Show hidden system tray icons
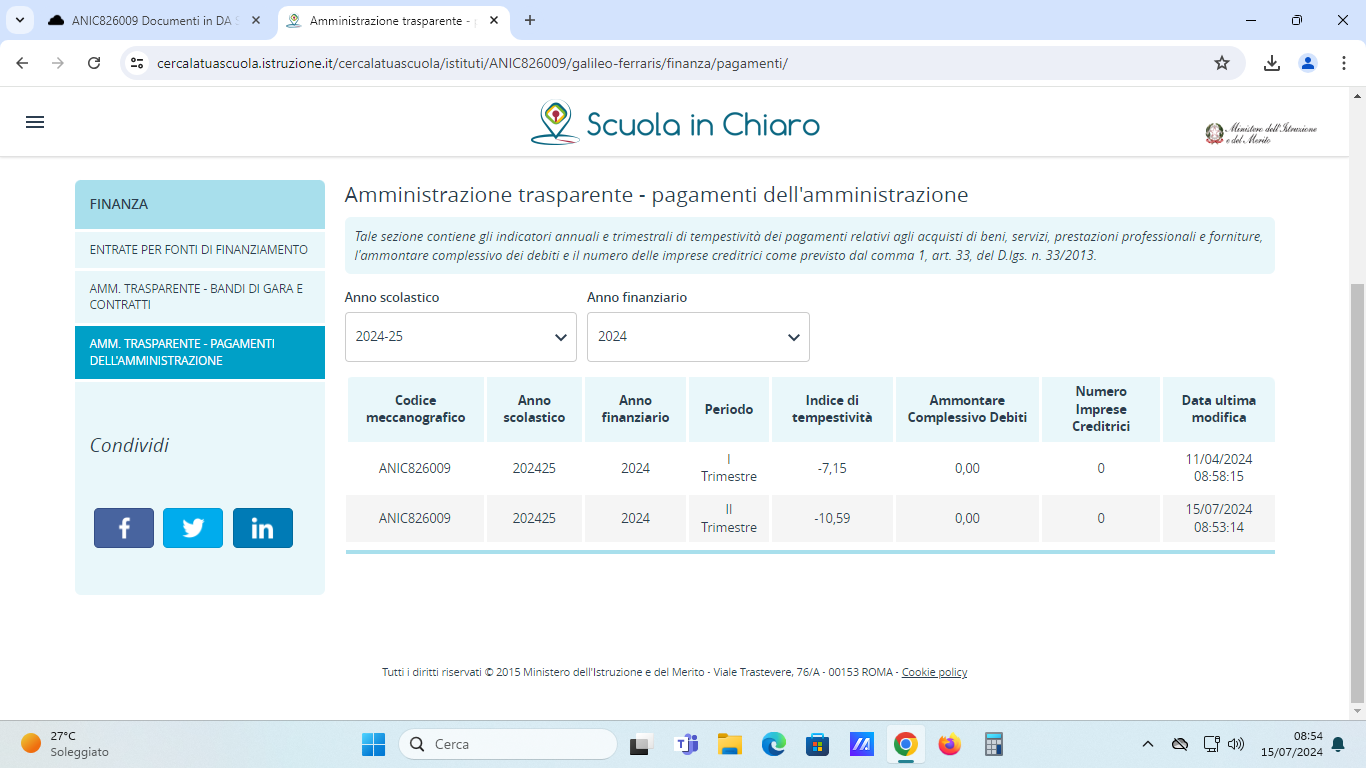This screenshot has width=1366, height=768. (1148, 744)
